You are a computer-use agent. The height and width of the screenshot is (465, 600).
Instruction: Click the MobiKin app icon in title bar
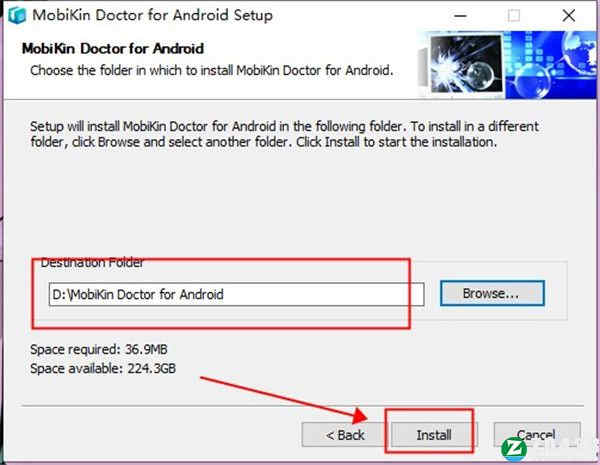[x=17, y=15]
